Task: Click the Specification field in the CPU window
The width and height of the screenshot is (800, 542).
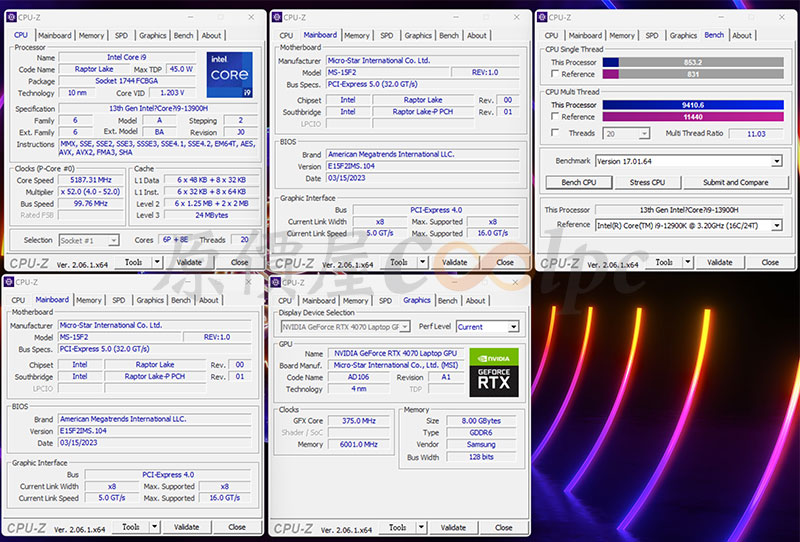Action: (158, 108)
